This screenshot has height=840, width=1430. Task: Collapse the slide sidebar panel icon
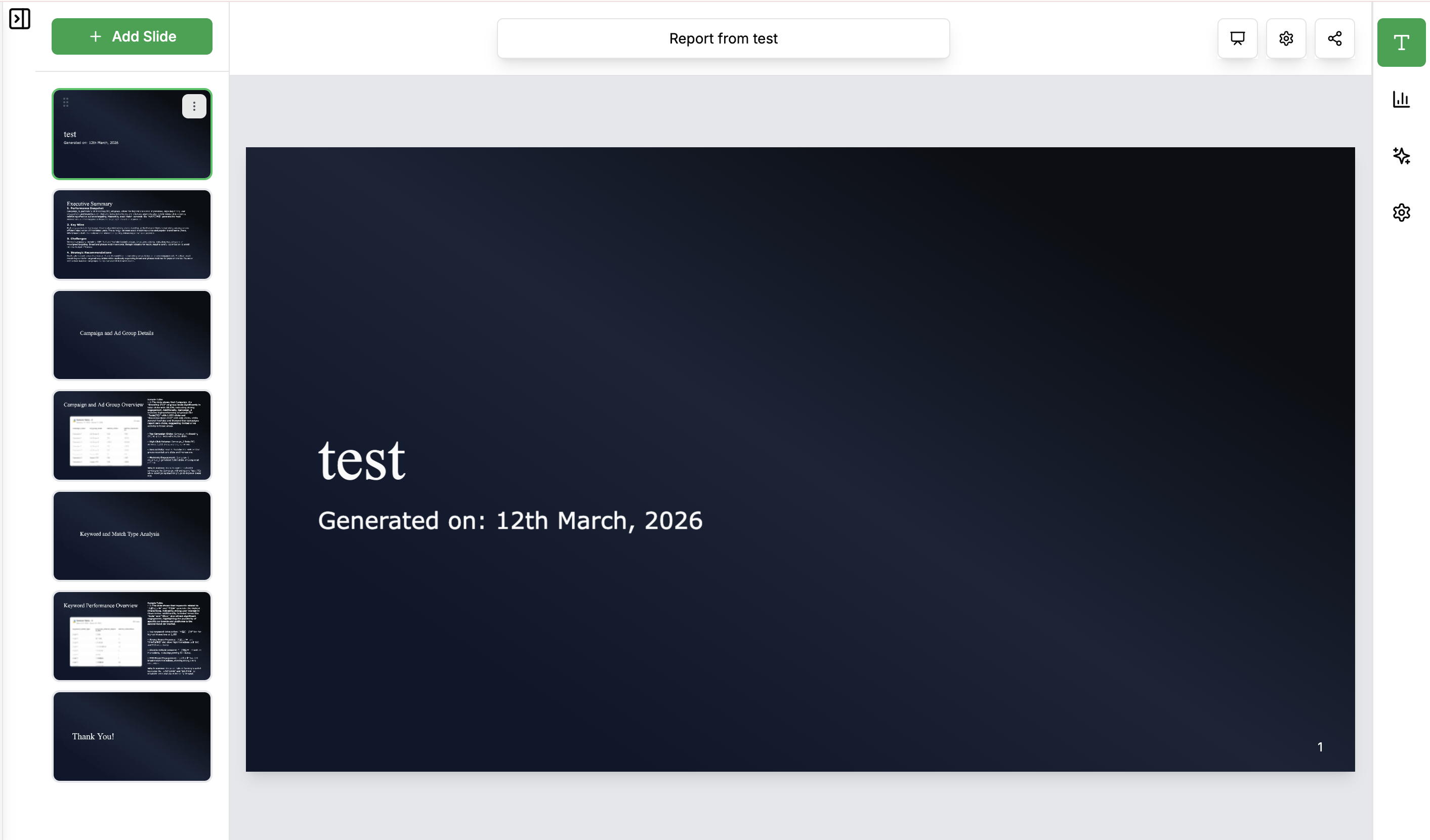19,19
